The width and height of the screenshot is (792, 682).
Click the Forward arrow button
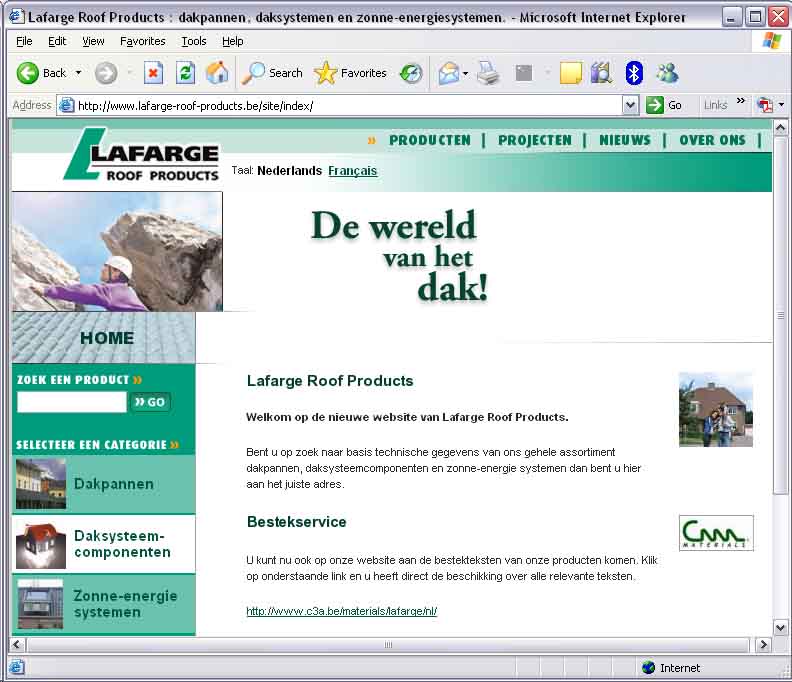(x=106, y=73)
